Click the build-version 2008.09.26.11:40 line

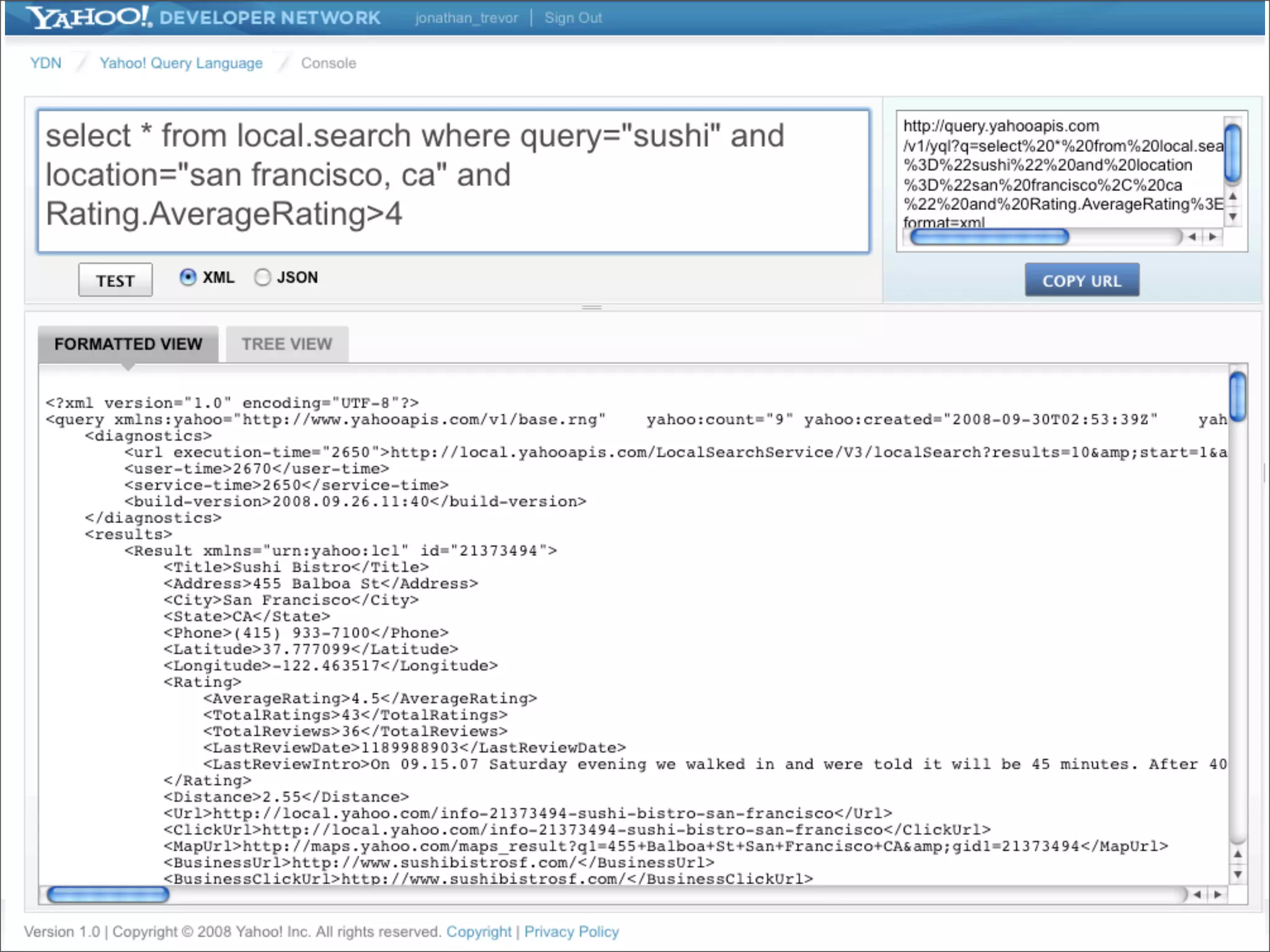(355, 501)
